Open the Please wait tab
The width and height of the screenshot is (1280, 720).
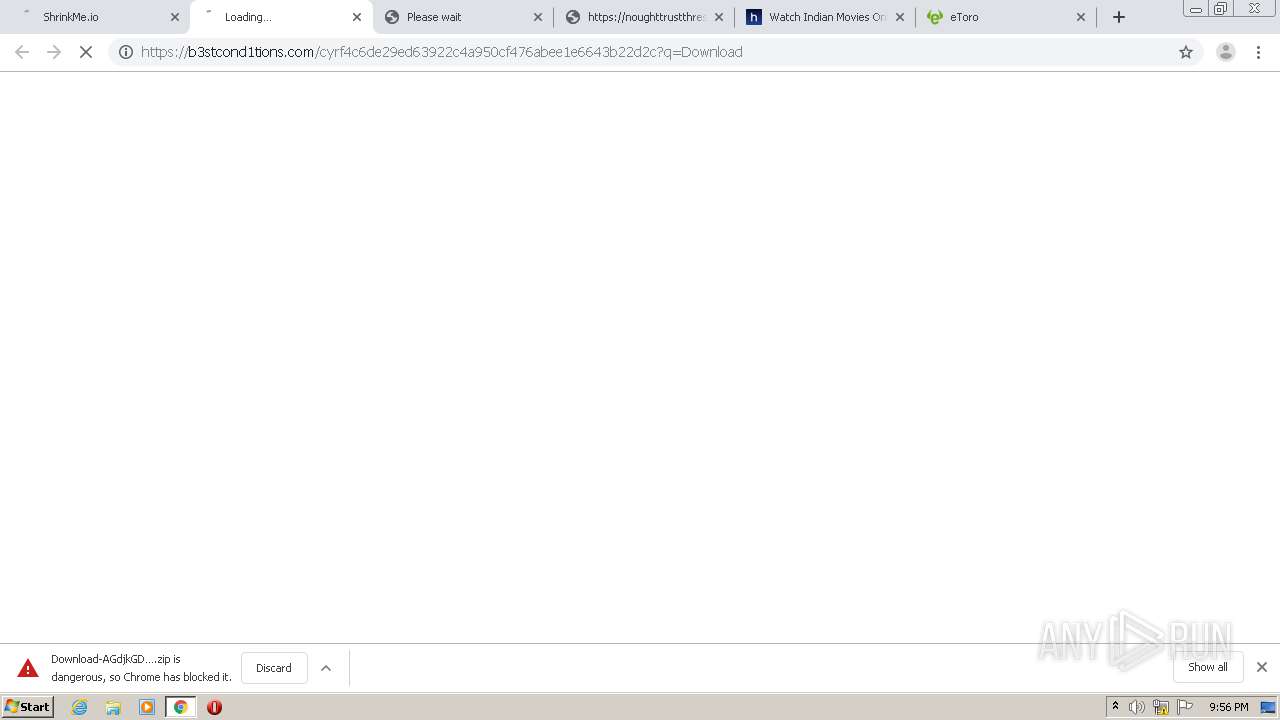coord(463,17)
